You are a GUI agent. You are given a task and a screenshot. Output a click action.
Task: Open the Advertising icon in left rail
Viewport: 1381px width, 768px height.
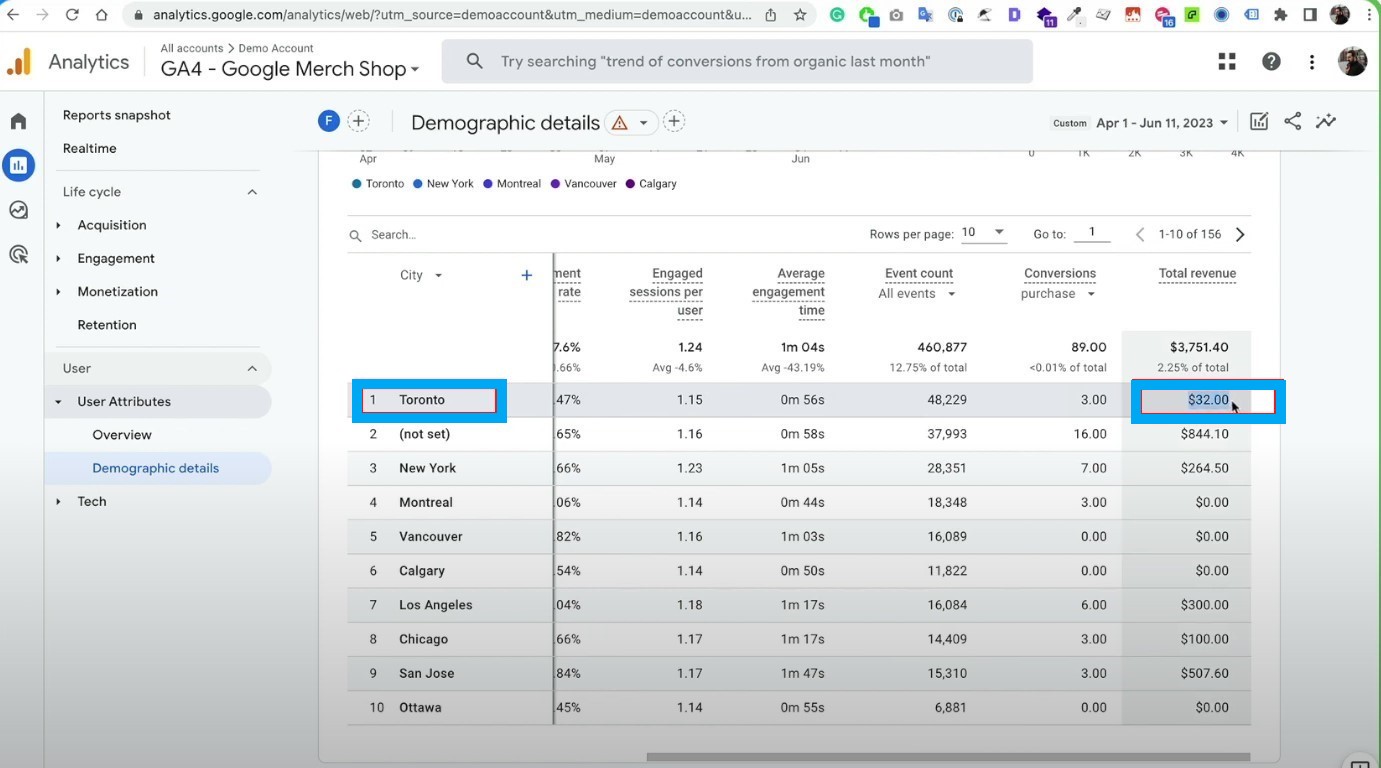point(18,255)
